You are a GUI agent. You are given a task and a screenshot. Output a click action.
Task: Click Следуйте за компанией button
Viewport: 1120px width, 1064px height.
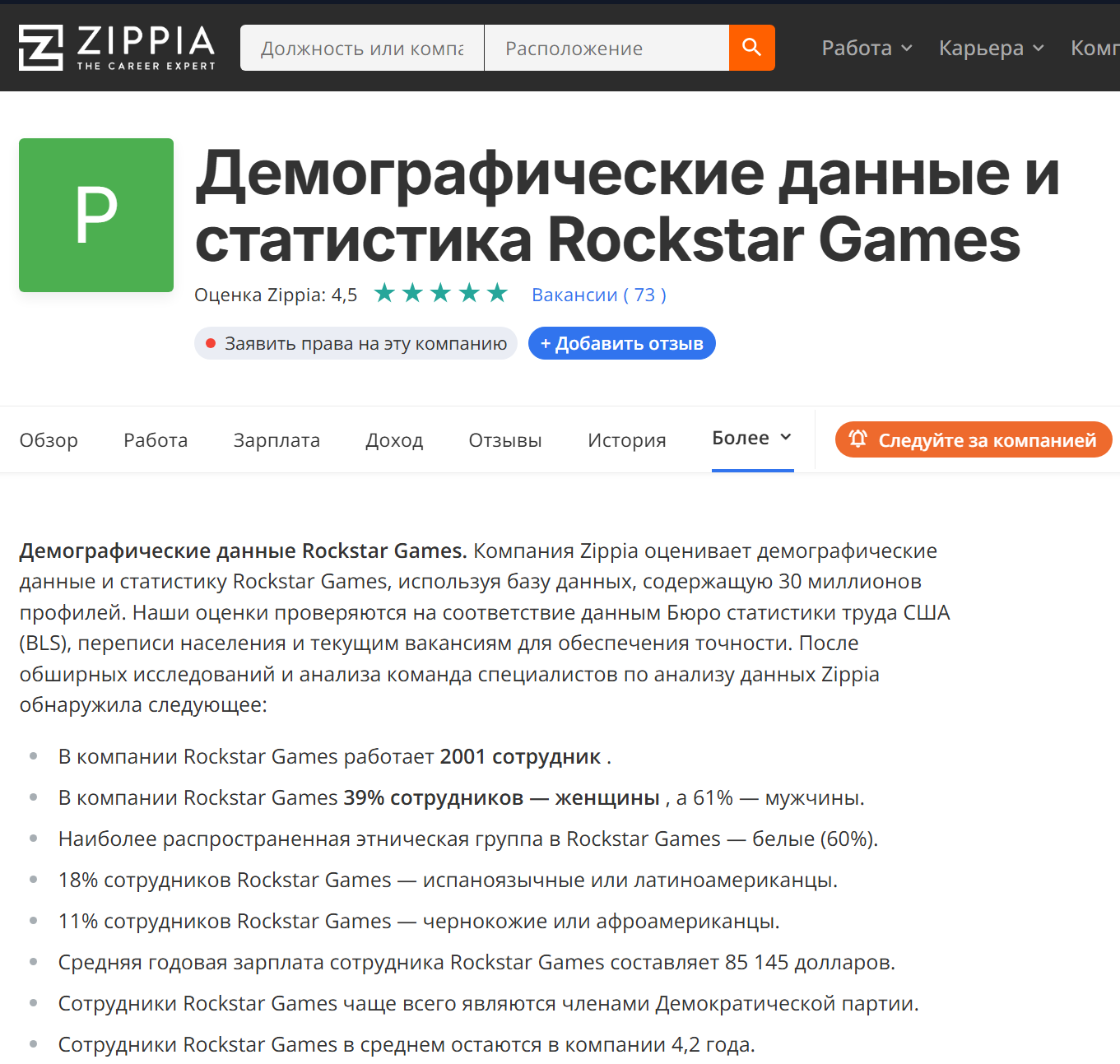pos(974,439)
